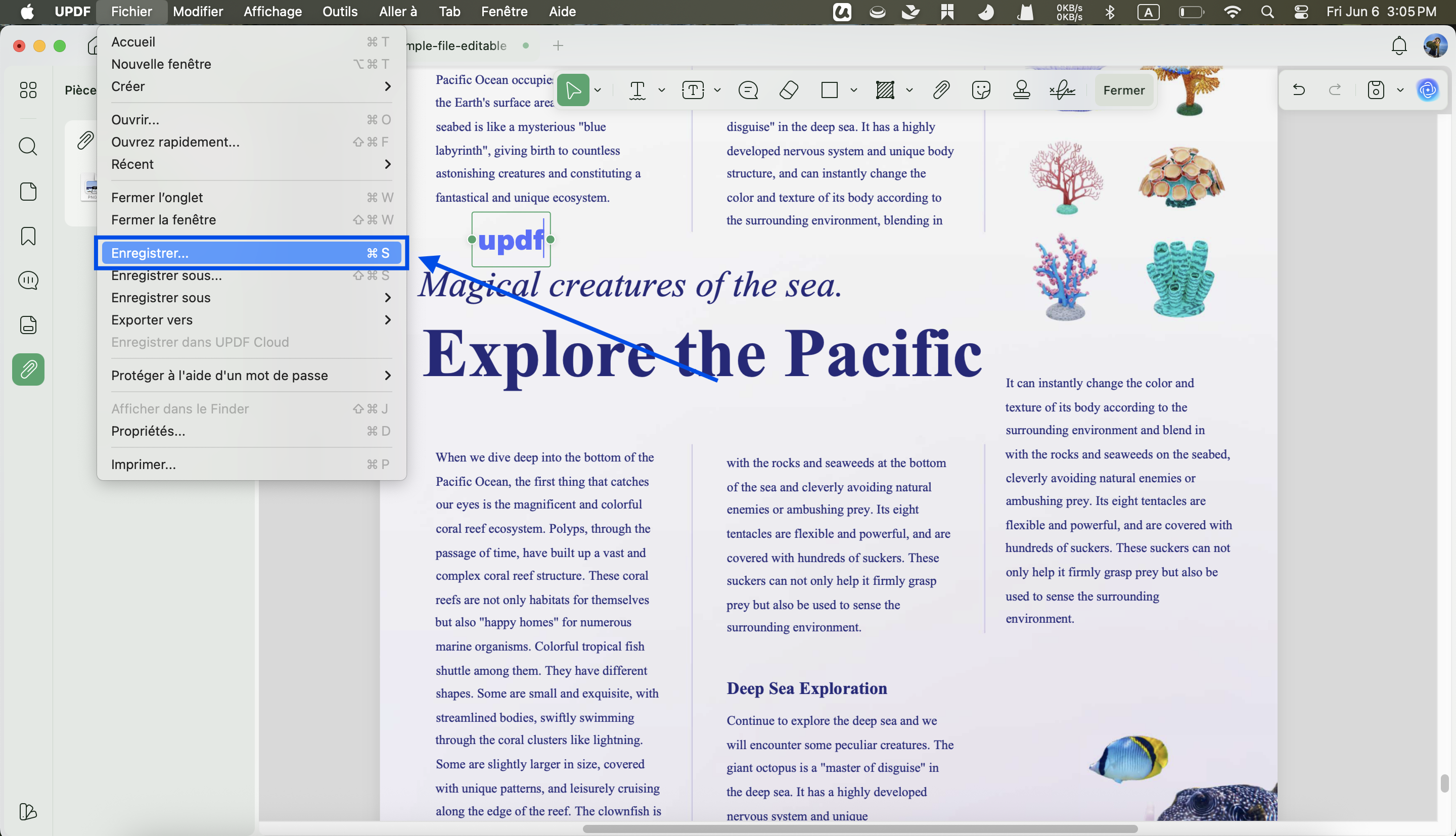Click the save disk icon
1456x836 pixels.
point(1376,90)
